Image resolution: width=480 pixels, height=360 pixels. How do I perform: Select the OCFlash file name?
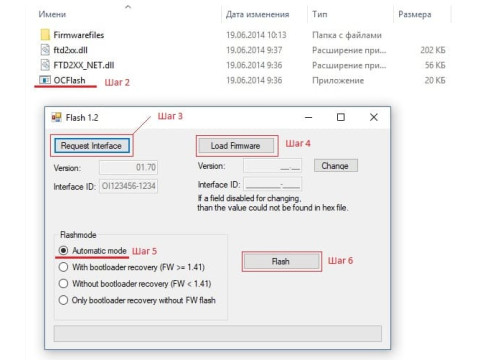click(x=69, y=80)
